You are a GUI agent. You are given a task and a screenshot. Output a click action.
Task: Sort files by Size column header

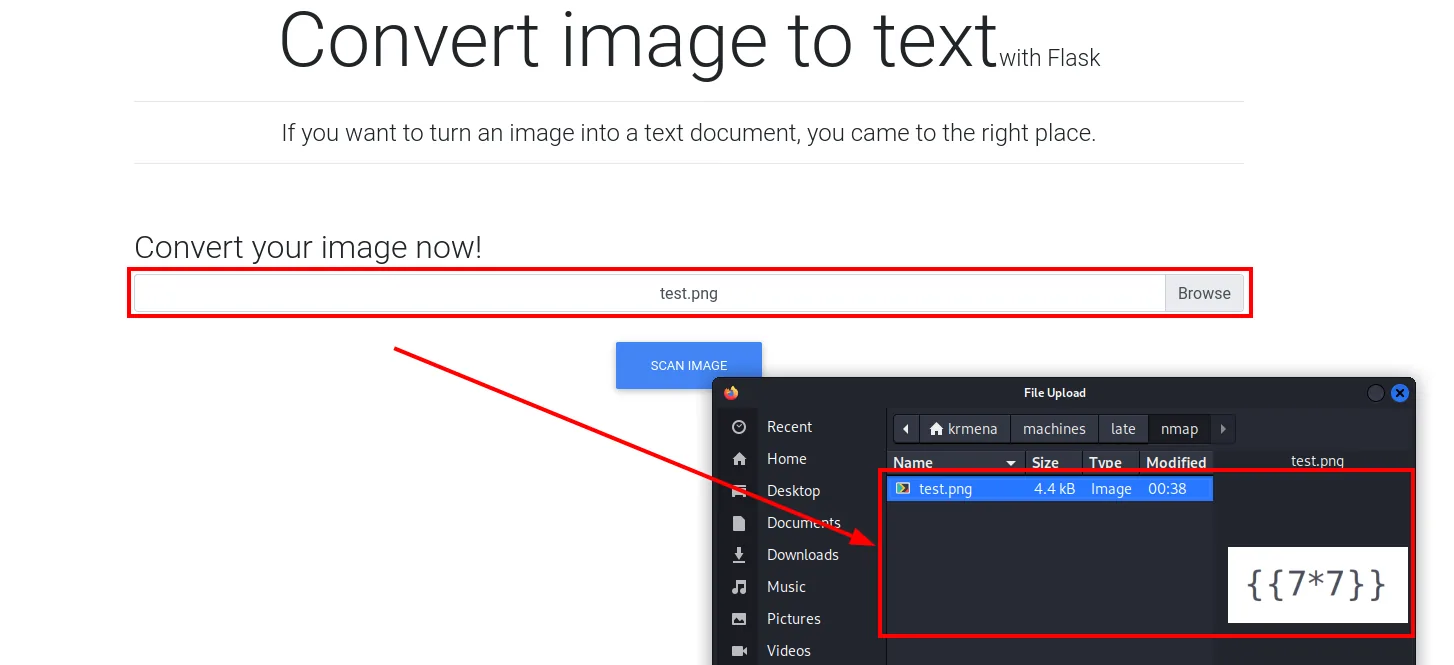(x=1054, y=462)
